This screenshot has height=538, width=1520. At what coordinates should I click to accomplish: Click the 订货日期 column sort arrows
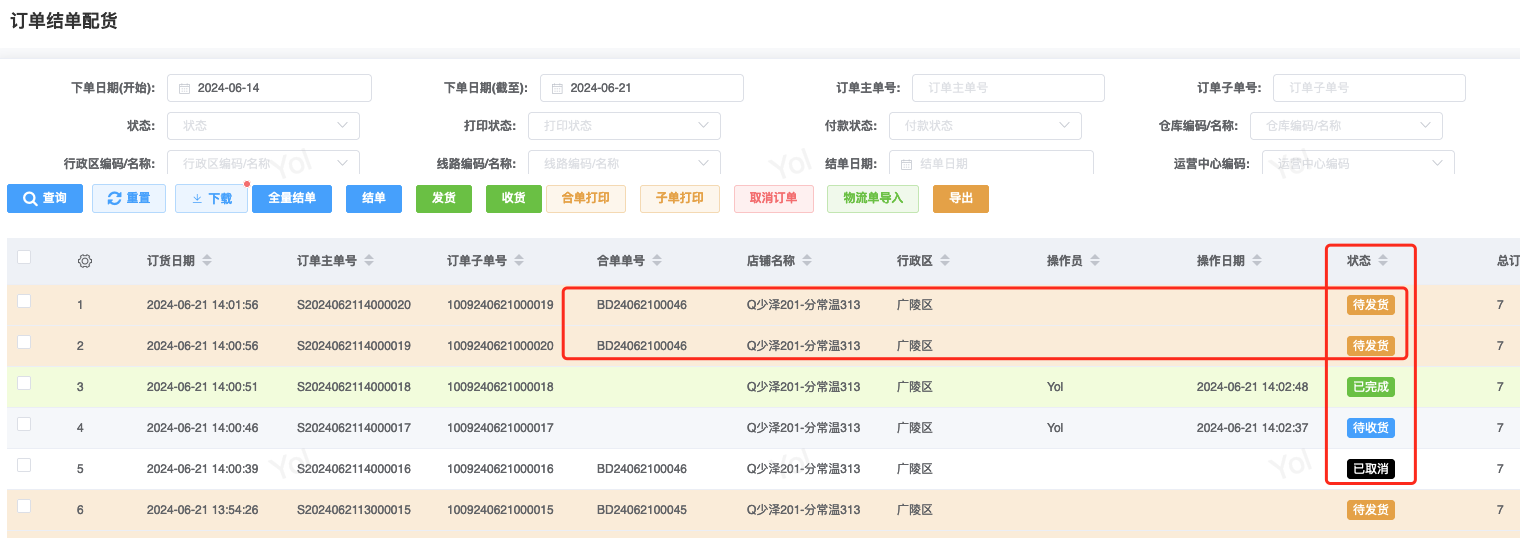point(207,261)
